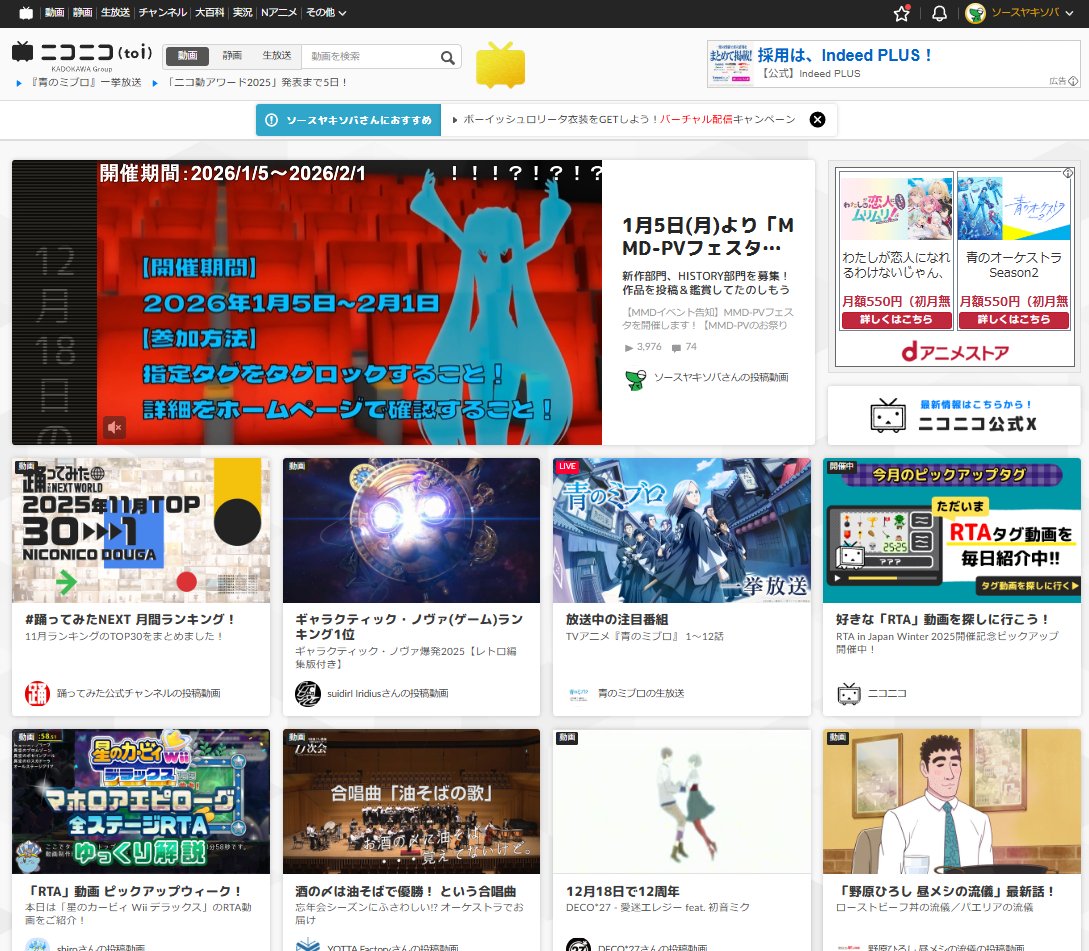
Task: Click the ニコニコ (toi) logo
Action: pos(82,52)
